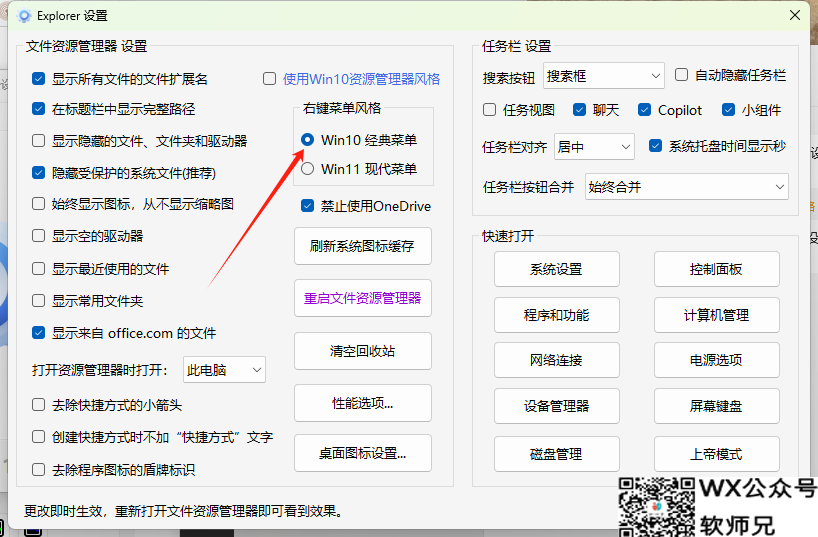Toggle the Copilot checkbox

coord(644,110)
